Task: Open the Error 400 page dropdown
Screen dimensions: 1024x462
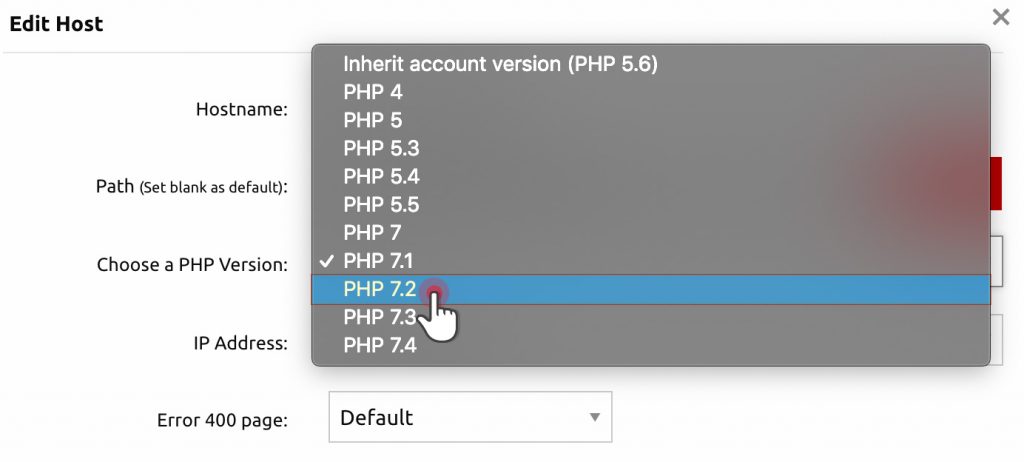Action: 470,417
